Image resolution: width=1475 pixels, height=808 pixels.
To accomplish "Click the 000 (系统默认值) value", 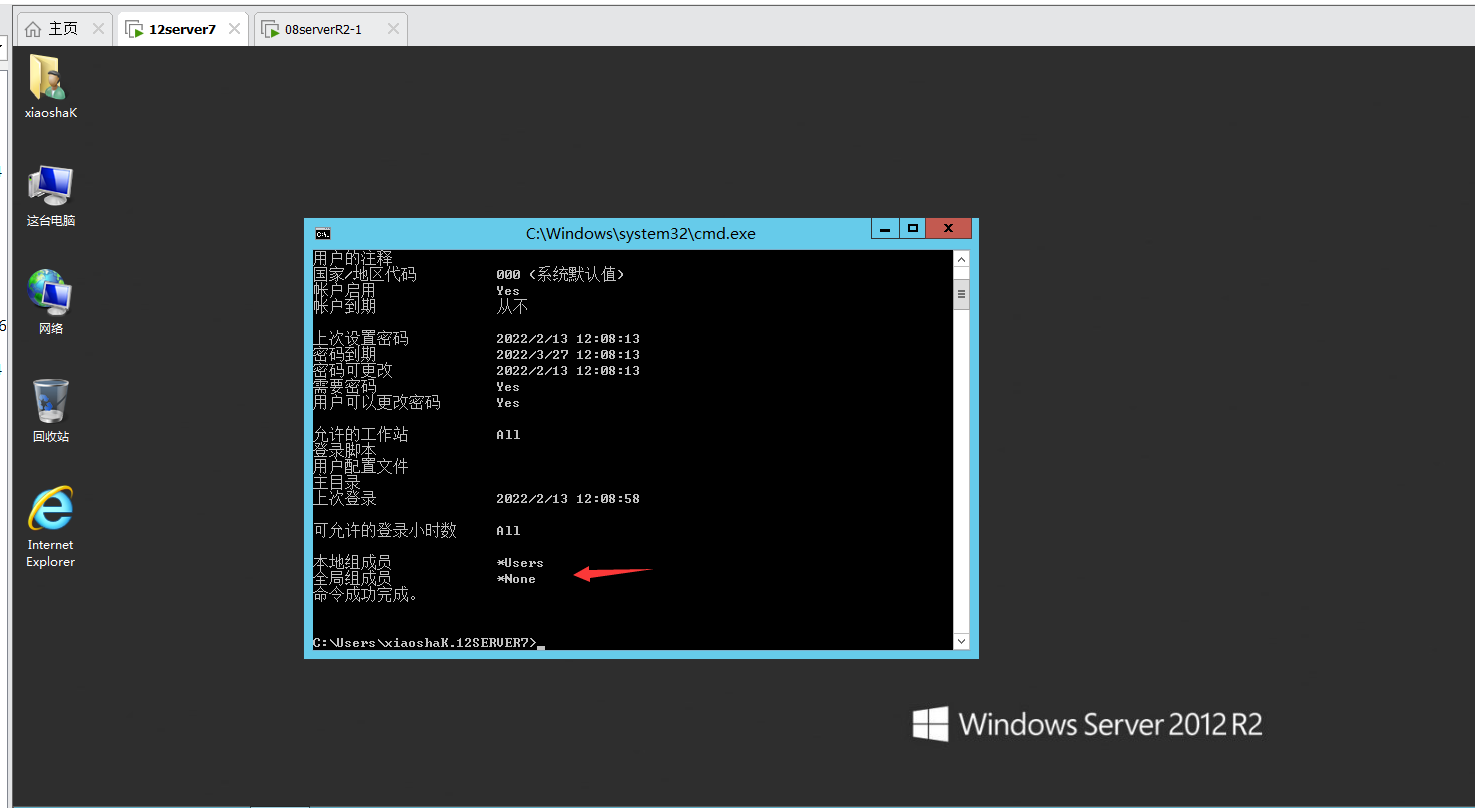I will click(561, 274).
